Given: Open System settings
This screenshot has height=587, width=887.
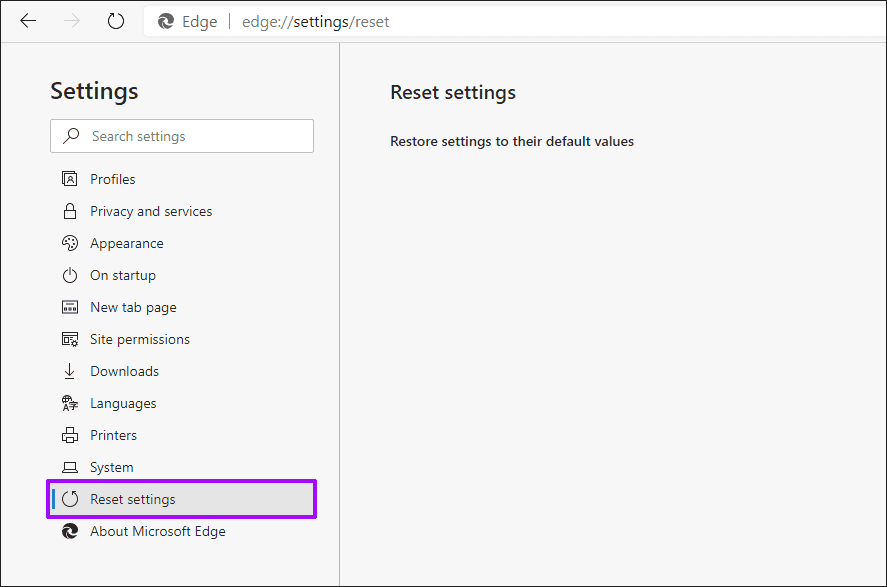Looking at the screenshot, I should point(111,468).
